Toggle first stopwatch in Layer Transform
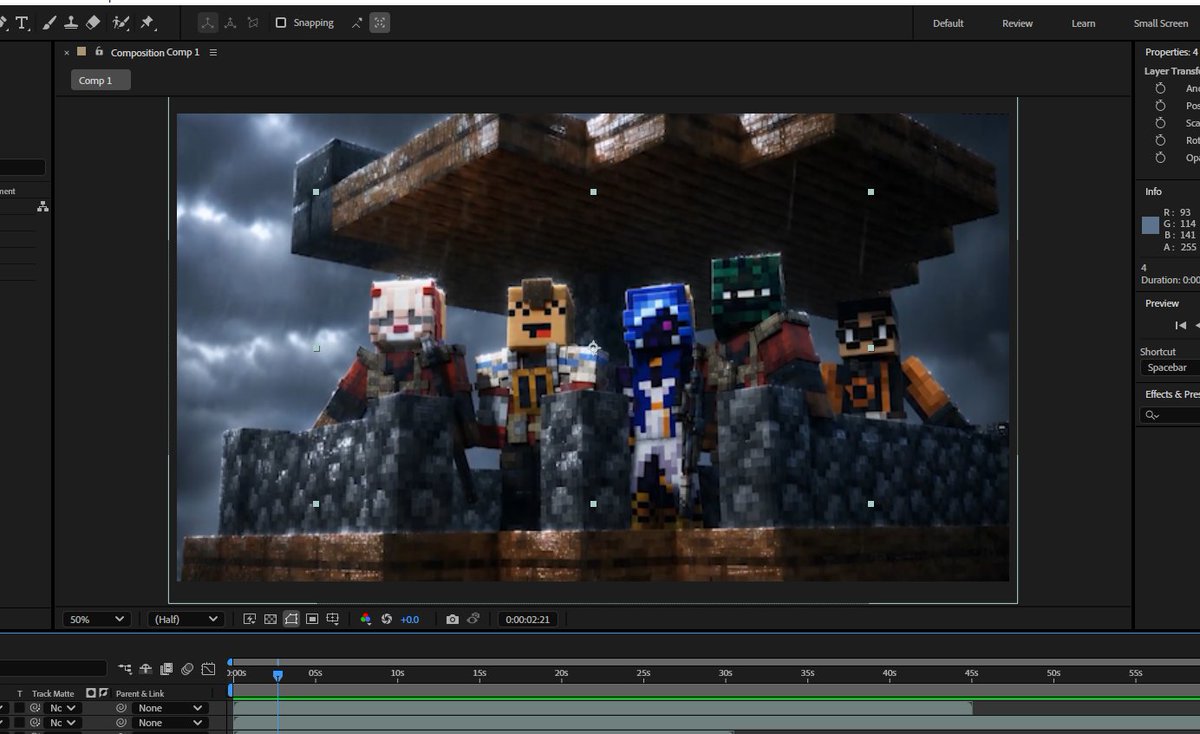 pyautogui.click(x=1160, y=88)
